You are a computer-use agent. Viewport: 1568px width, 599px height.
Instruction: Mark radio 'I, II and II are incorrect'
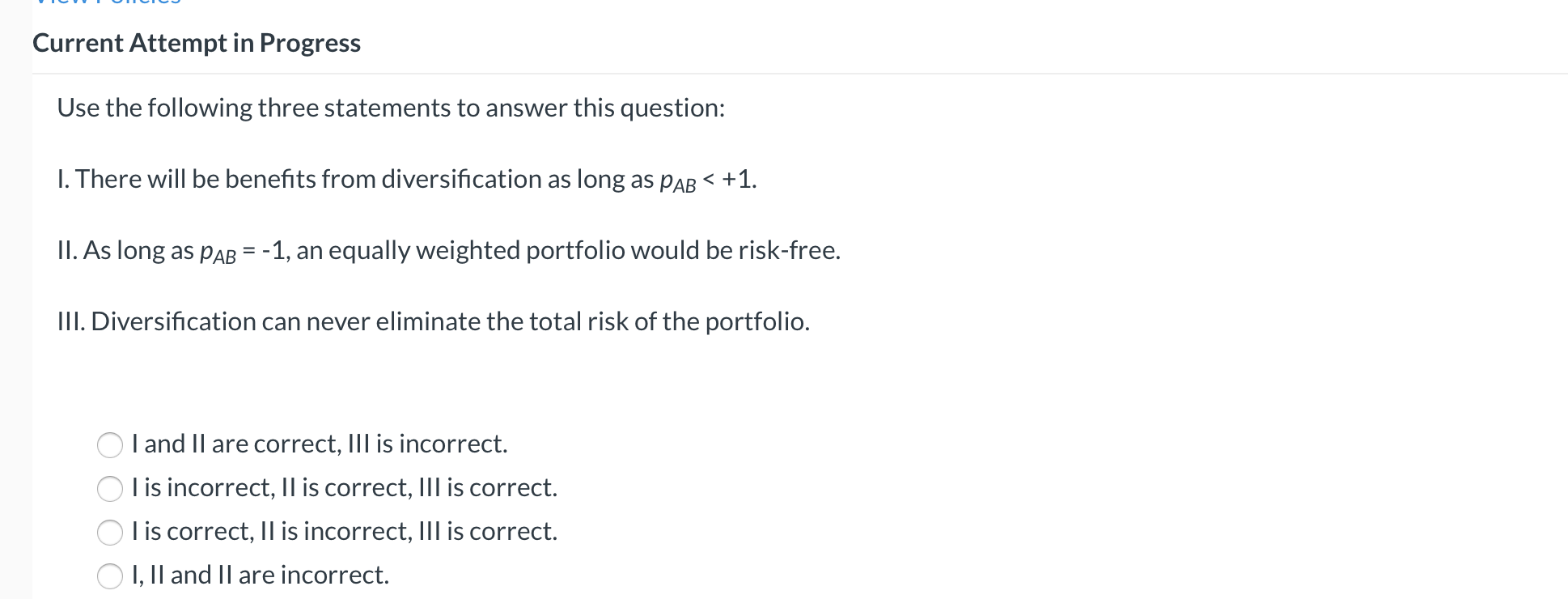tap(110, 576)
